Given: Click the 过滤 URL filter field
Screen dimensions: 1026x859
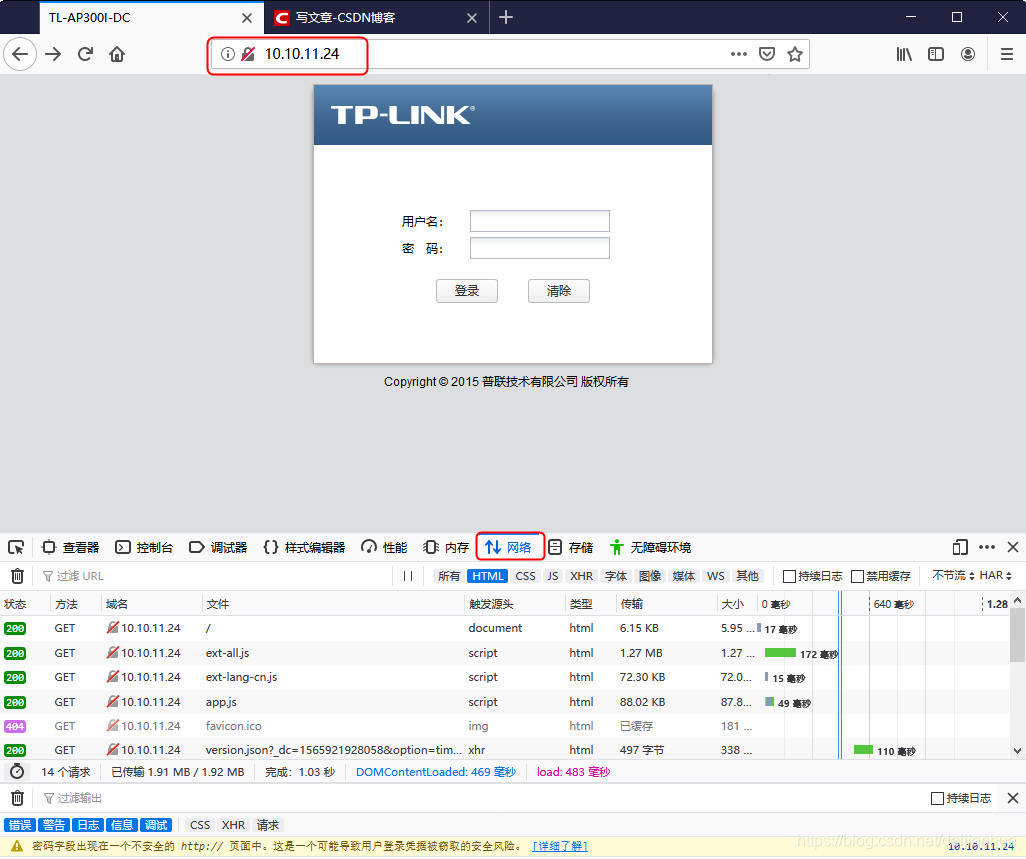Looking at the screenshot, I should (216, 576).
